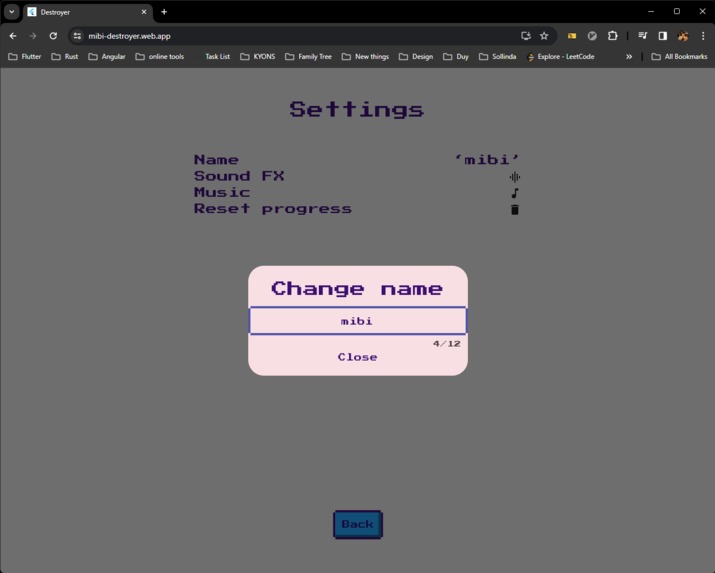This screenshot has width=715, height=573.
Task: Close the Destroyer tab
Action: (144, 12)
